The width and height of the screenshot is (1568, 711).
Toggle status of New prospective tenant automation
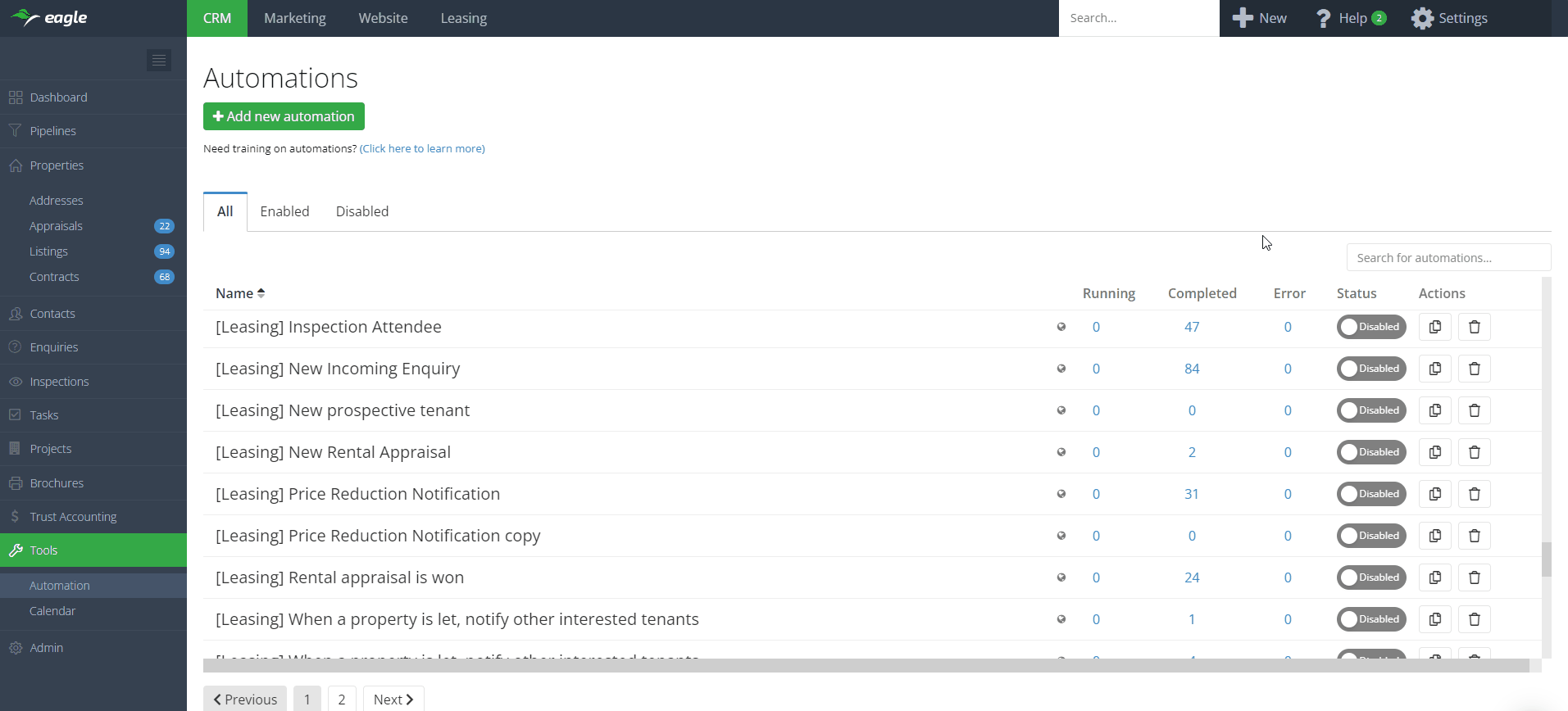point(1370,410)
